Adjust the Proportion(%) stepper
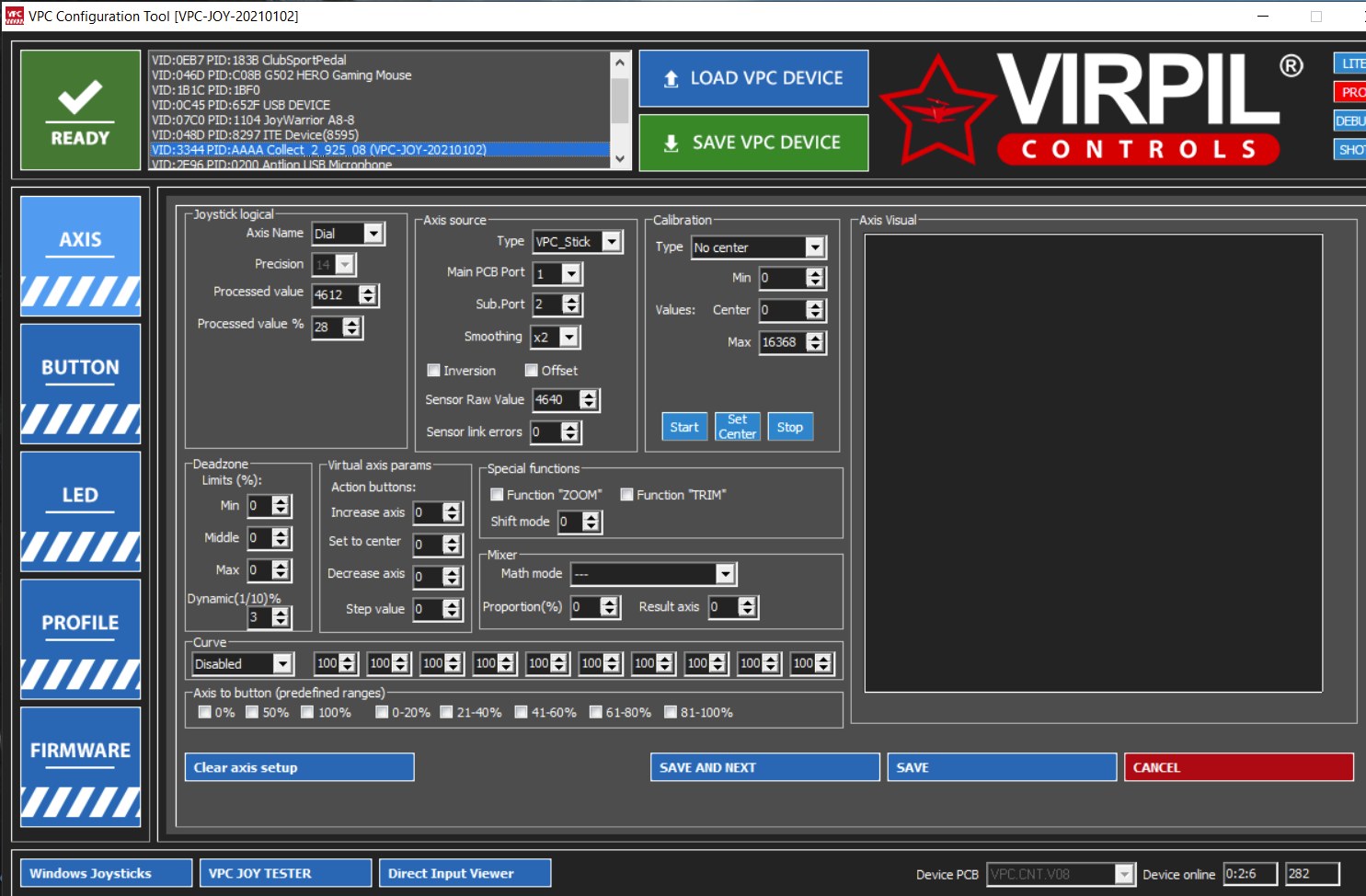Image resolution: width=1366 pixels, height=896 pixels. (609, 607)
